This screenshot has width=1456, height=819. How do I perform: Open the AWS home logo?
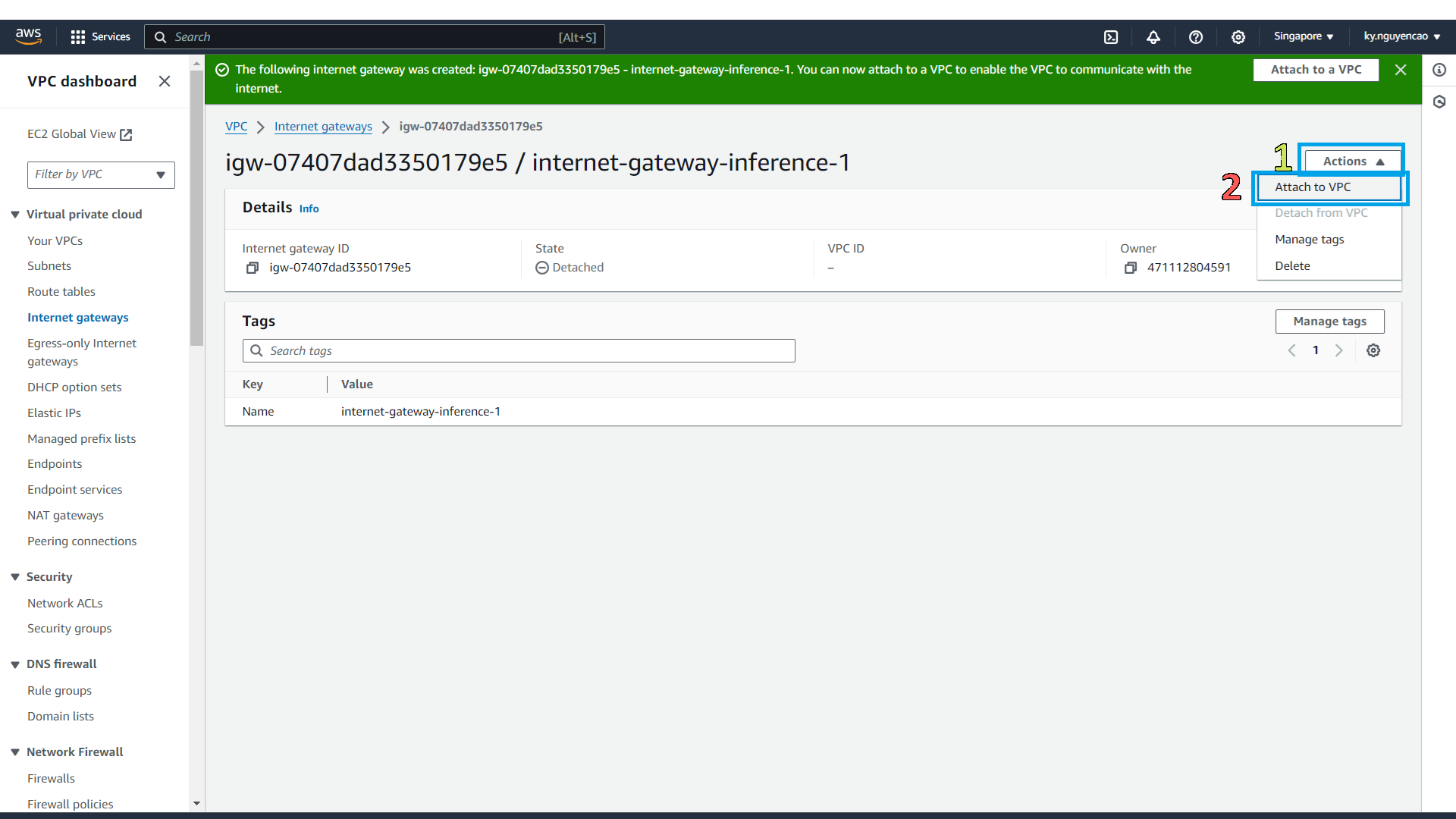pos(28,36)
